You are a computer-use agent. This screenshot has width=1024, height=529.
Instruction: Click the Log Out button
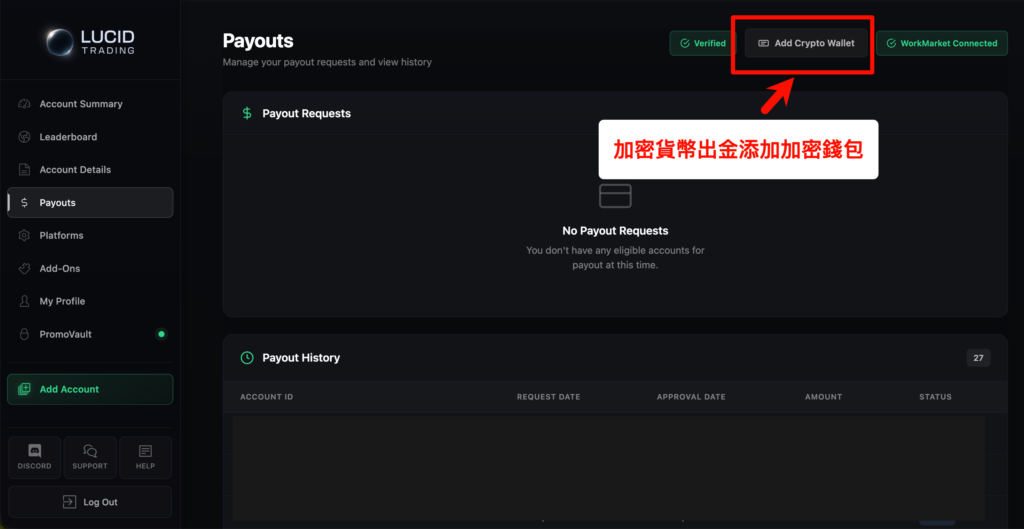(90, 502)
